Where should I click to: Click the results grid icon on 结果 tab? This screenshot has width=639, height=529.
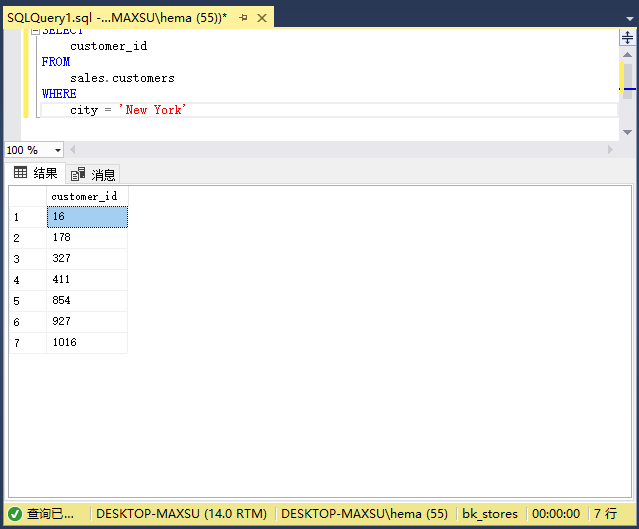(20, 172)
